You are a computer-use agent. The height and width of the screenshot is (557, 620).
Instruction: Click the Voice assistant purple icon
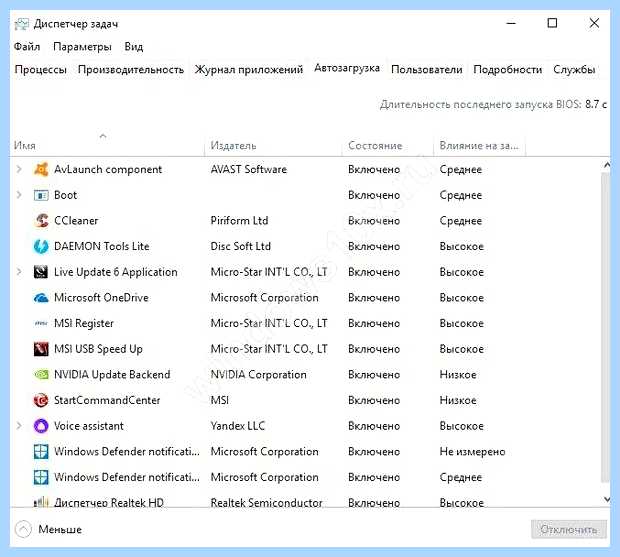(x=41, y=426)
